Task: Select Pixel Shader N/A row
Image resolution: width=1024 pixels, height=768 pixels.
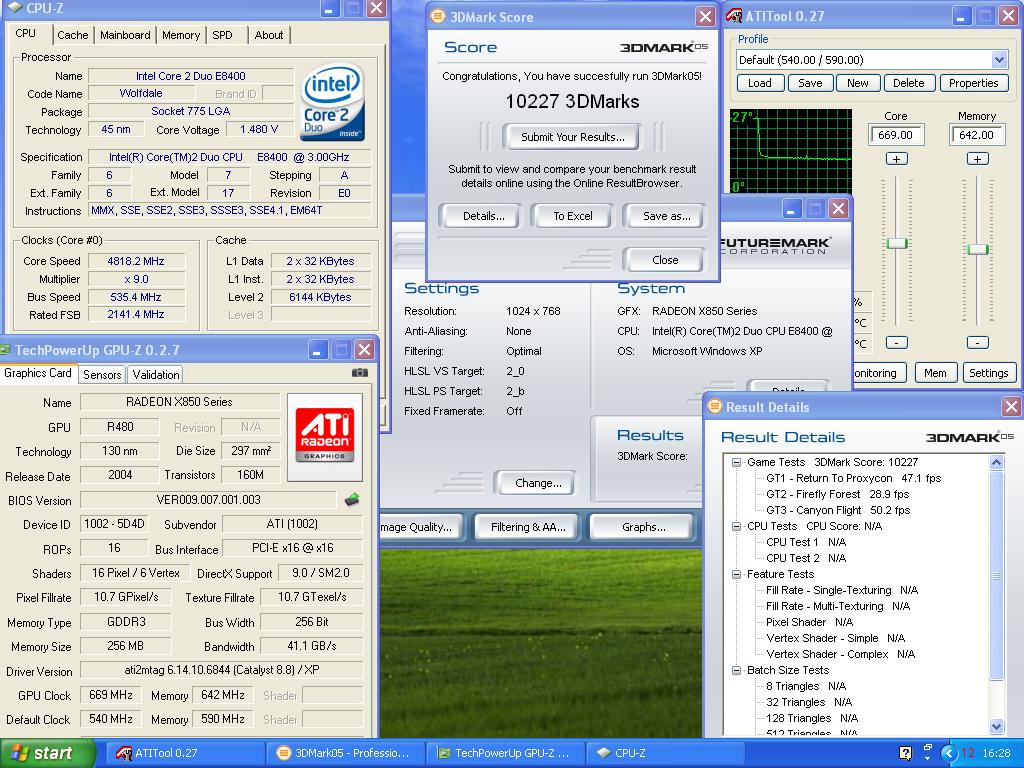Action: pos(809,622)
